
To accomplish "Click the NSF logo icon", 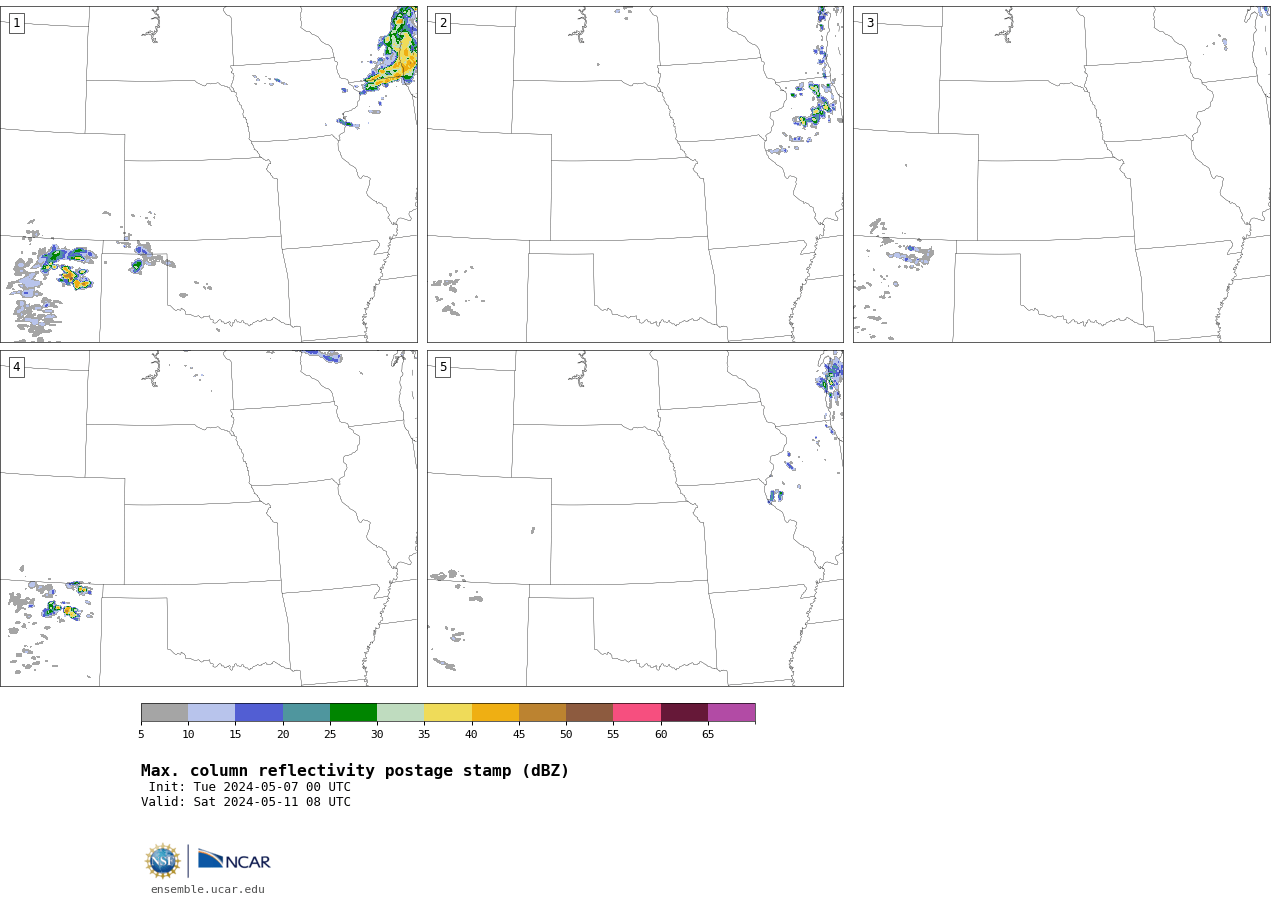I will 163,861.
